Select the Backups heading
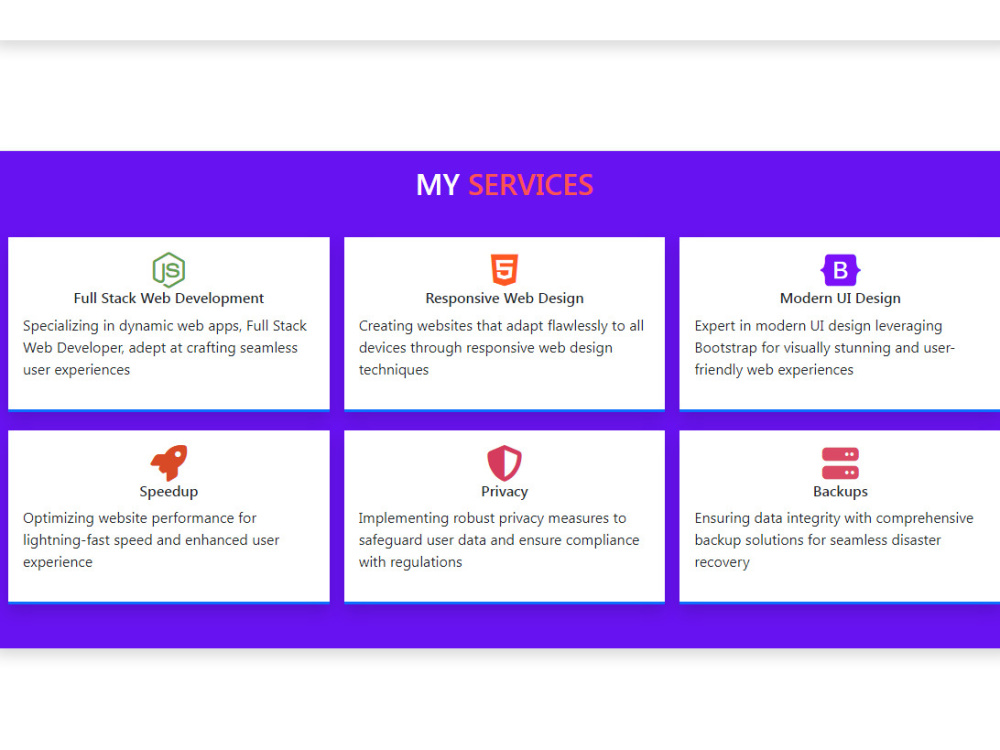 [x=840, y=491]
